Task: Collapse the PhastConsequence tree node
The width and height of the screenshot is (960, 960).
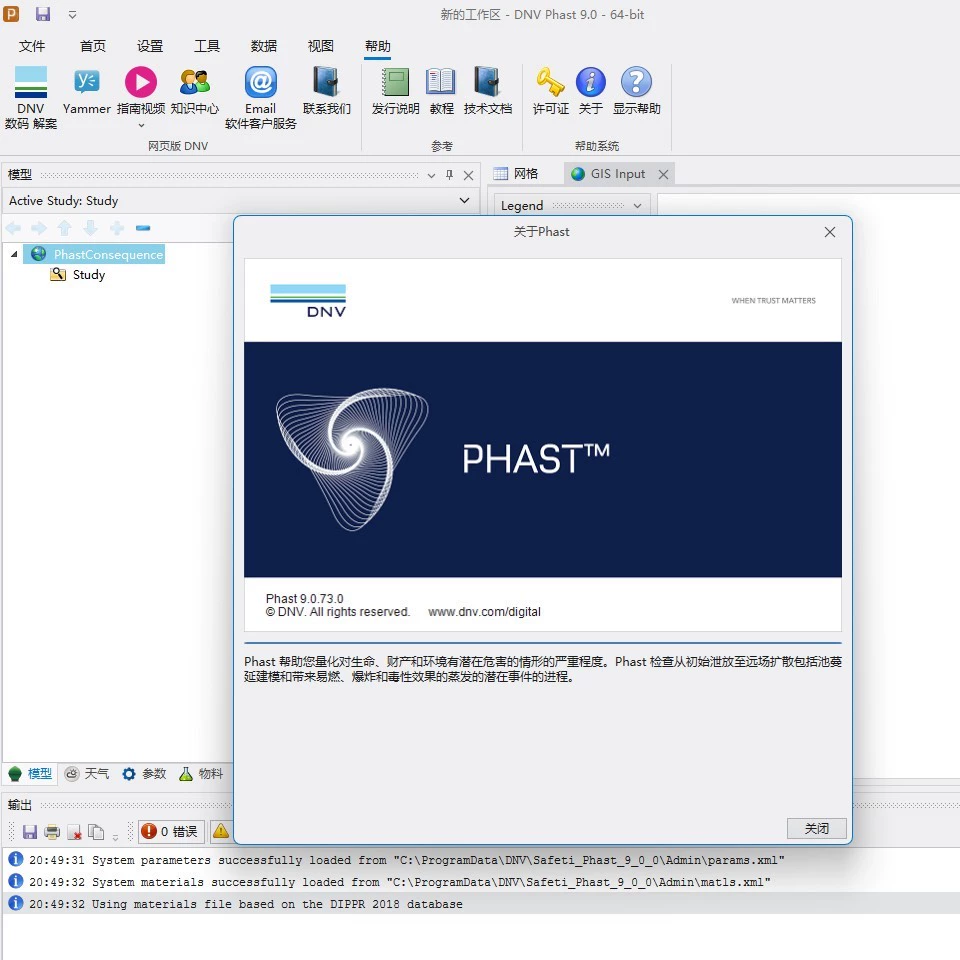Action: [x=13, y=253]
